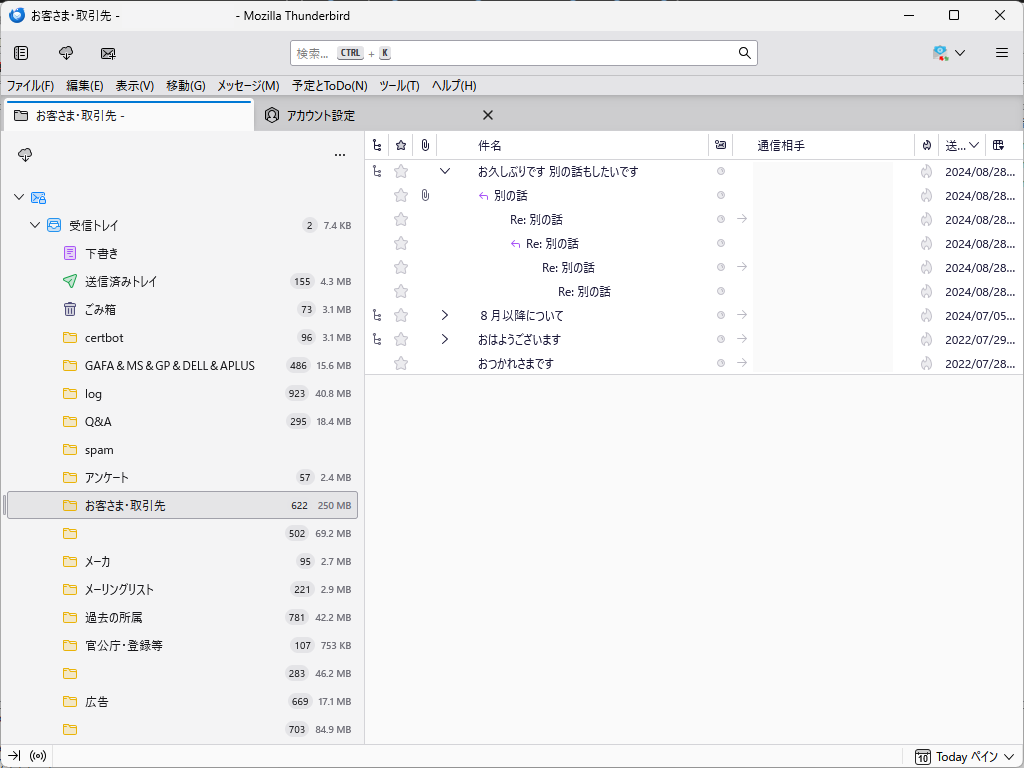This screenshot has width=1024, height=768.
Task: Click the read status column header
Action: [x=720, y=145]
